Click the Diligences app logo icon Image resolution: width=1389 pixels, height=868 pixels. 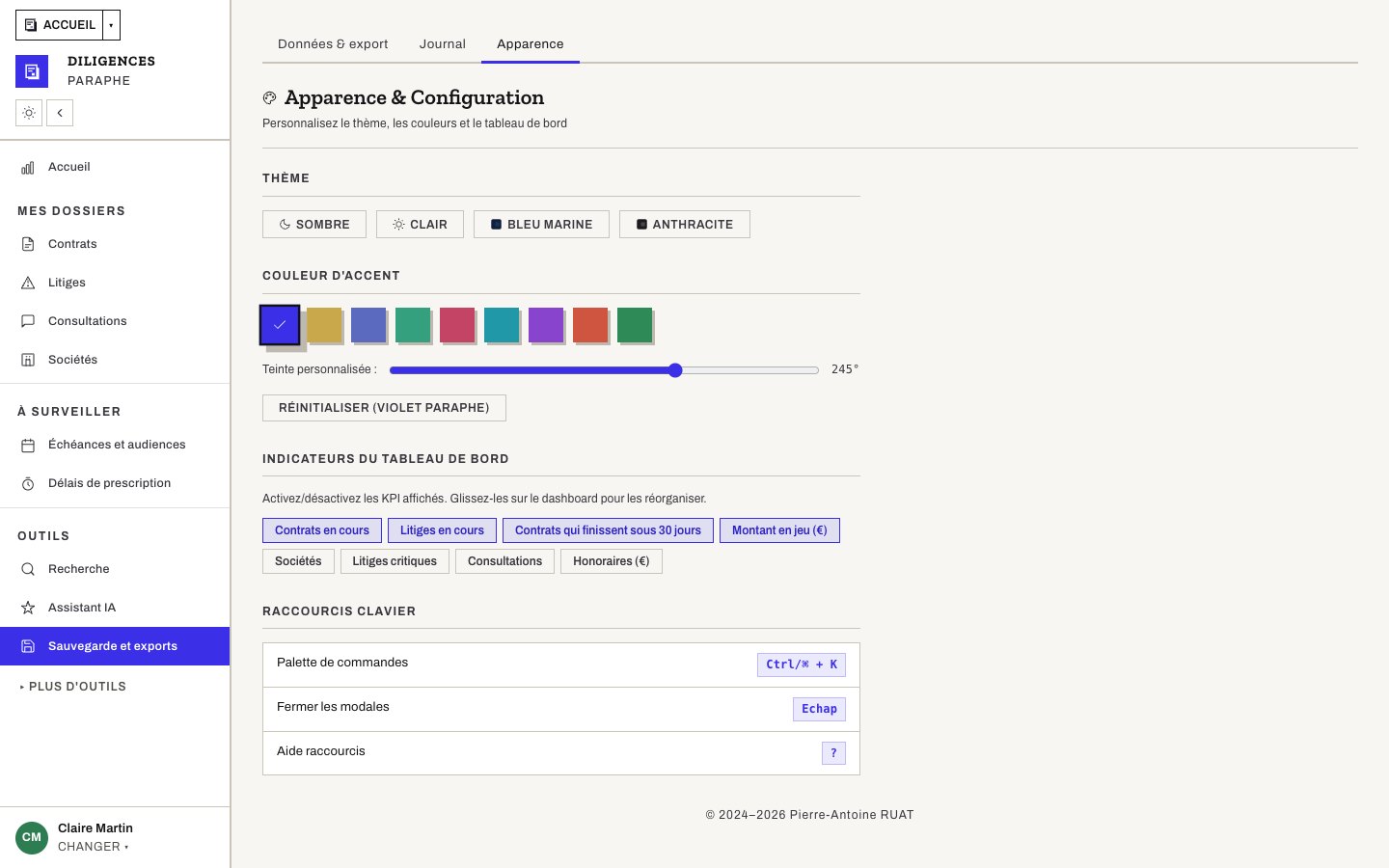pyautogui.click(x=32, y=71)
